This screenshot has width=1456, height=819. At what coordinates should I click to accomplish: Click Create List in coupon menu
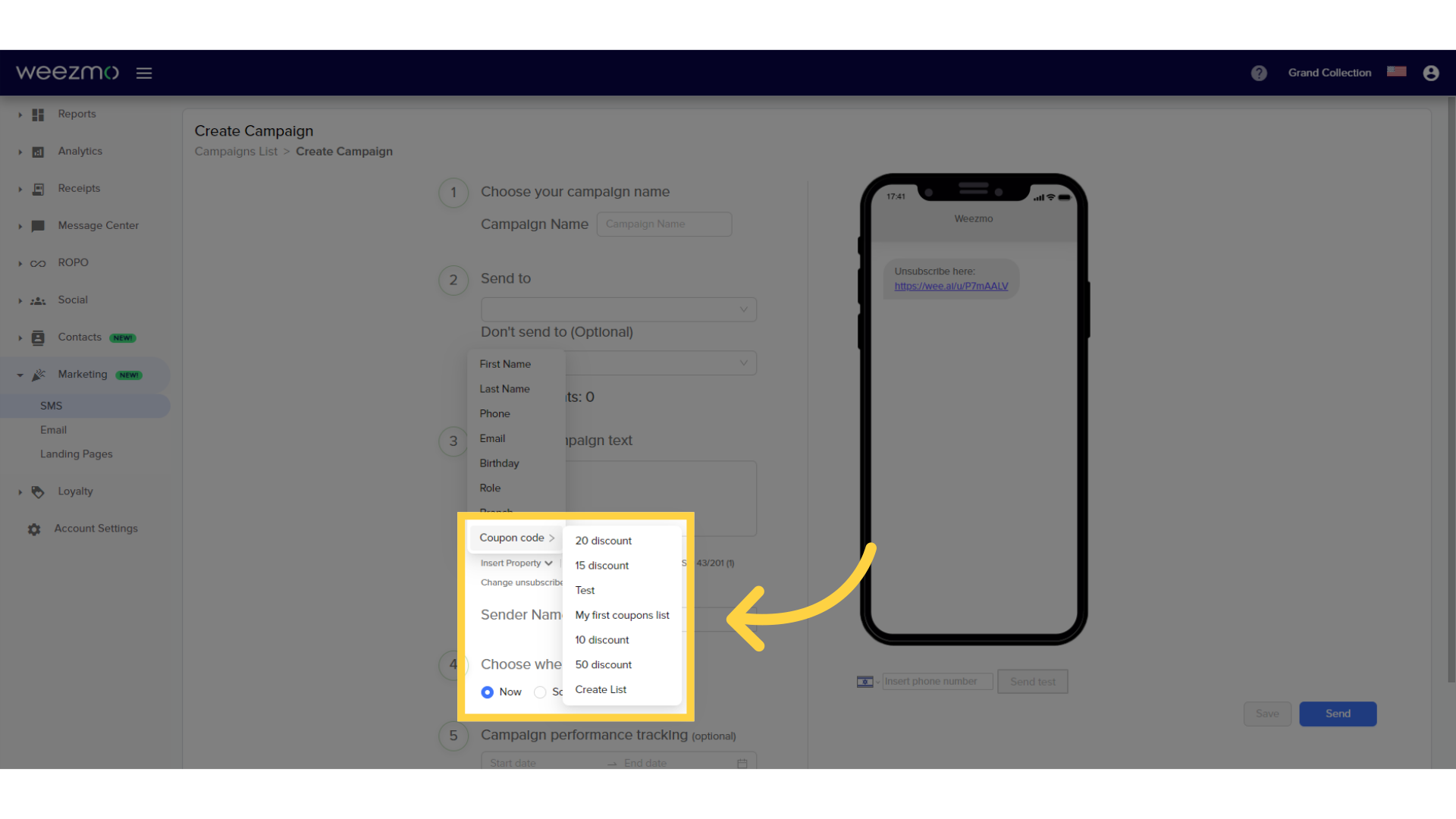coord(601,689)
